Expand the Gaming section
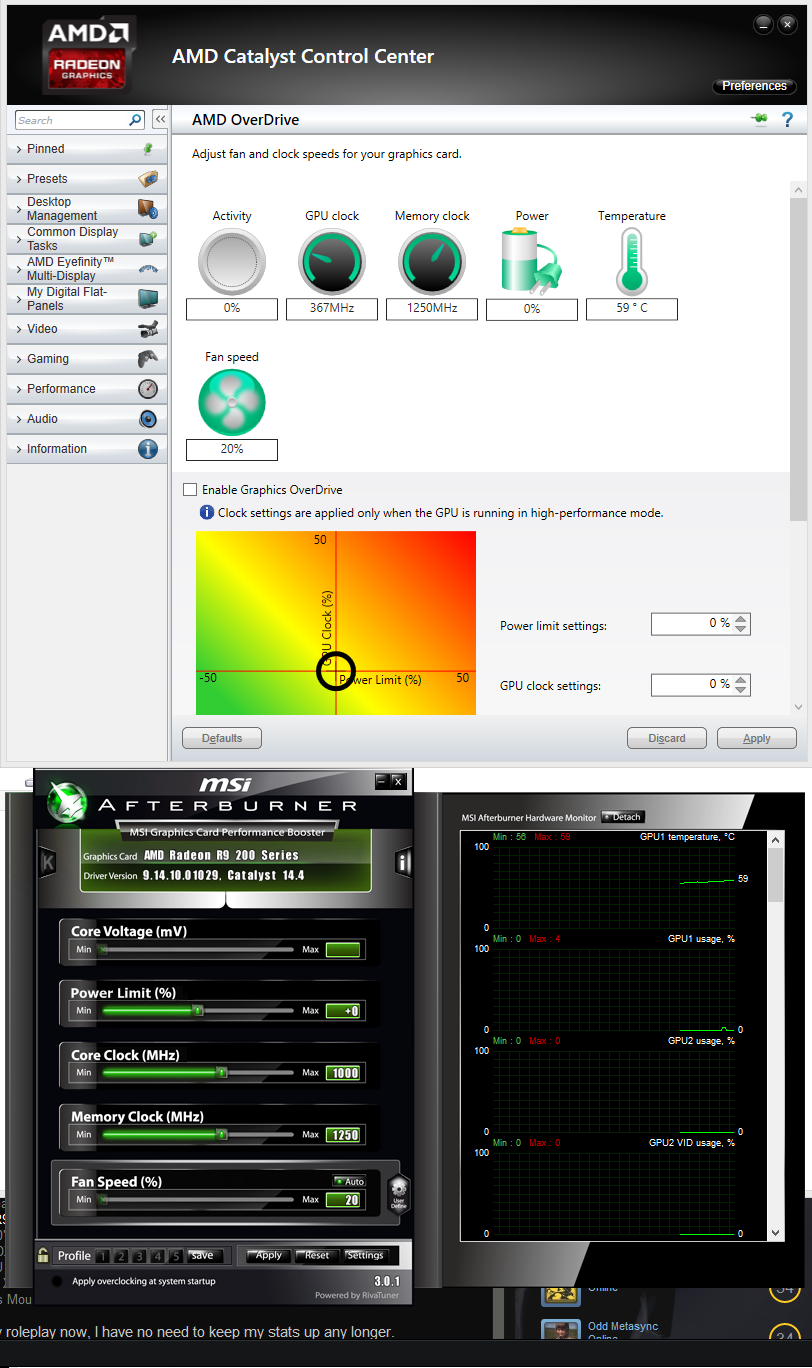The width and height of the screenshot is (812, 1368). (87, 359)
